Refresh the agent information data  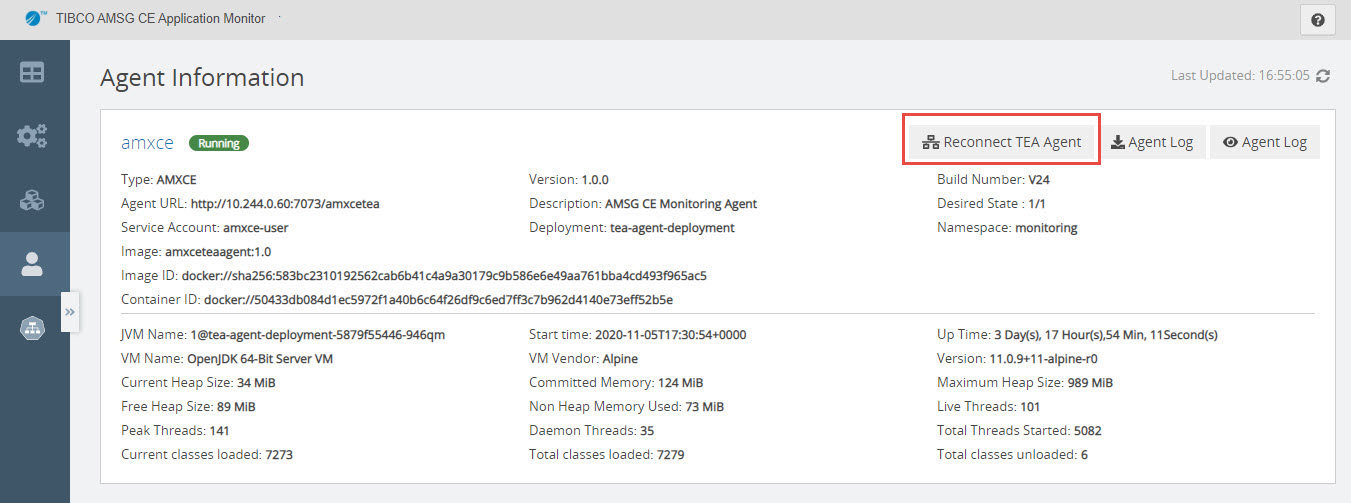pyautogui.click(x=1324, y=76)
